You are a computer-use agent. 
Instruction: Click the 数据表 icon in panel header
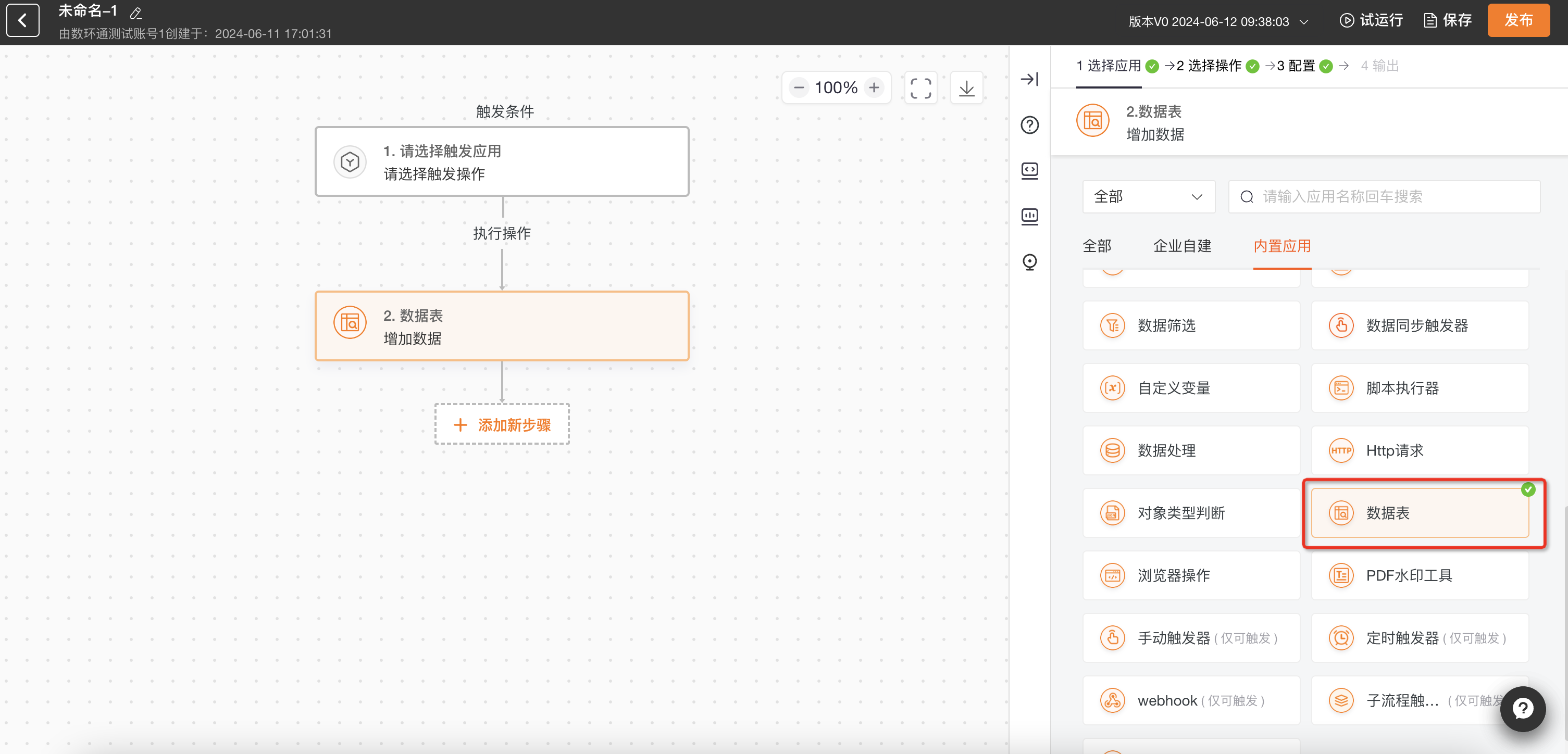pos(1092,120)
